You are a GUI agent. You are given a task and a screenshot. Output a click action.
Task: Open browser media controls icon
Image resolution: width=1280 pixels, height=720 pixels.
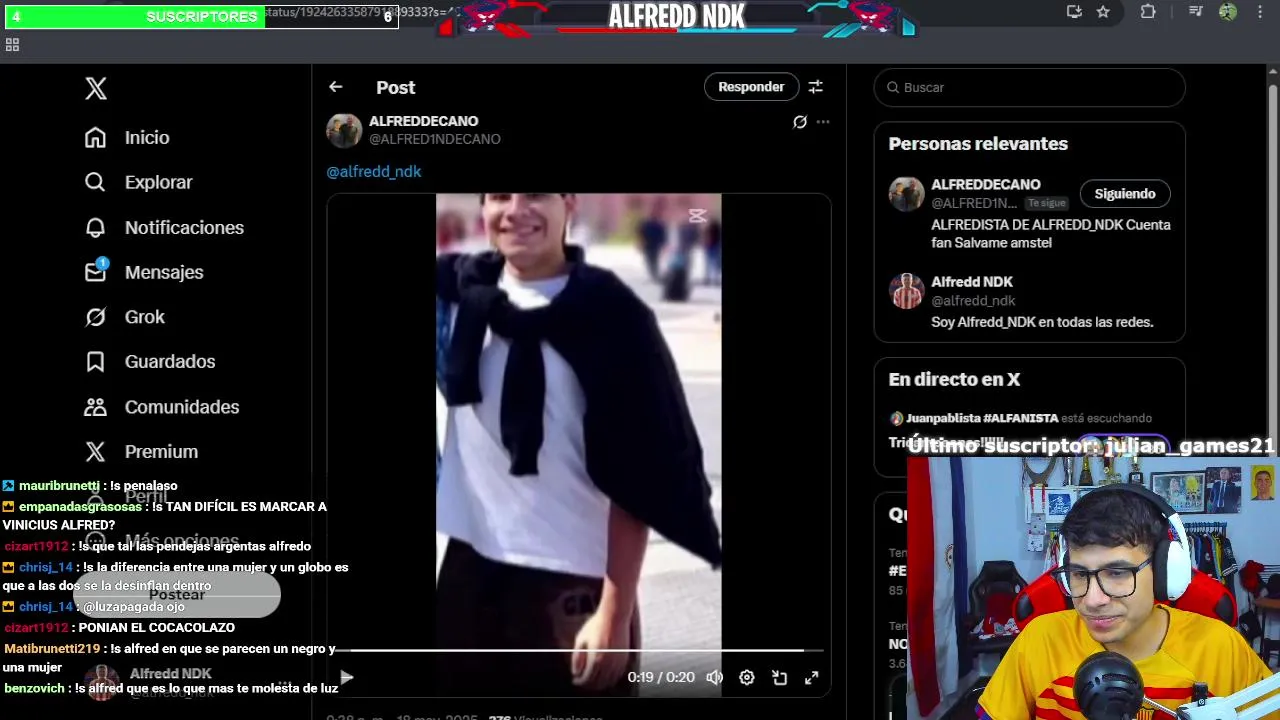point(1195,12)
